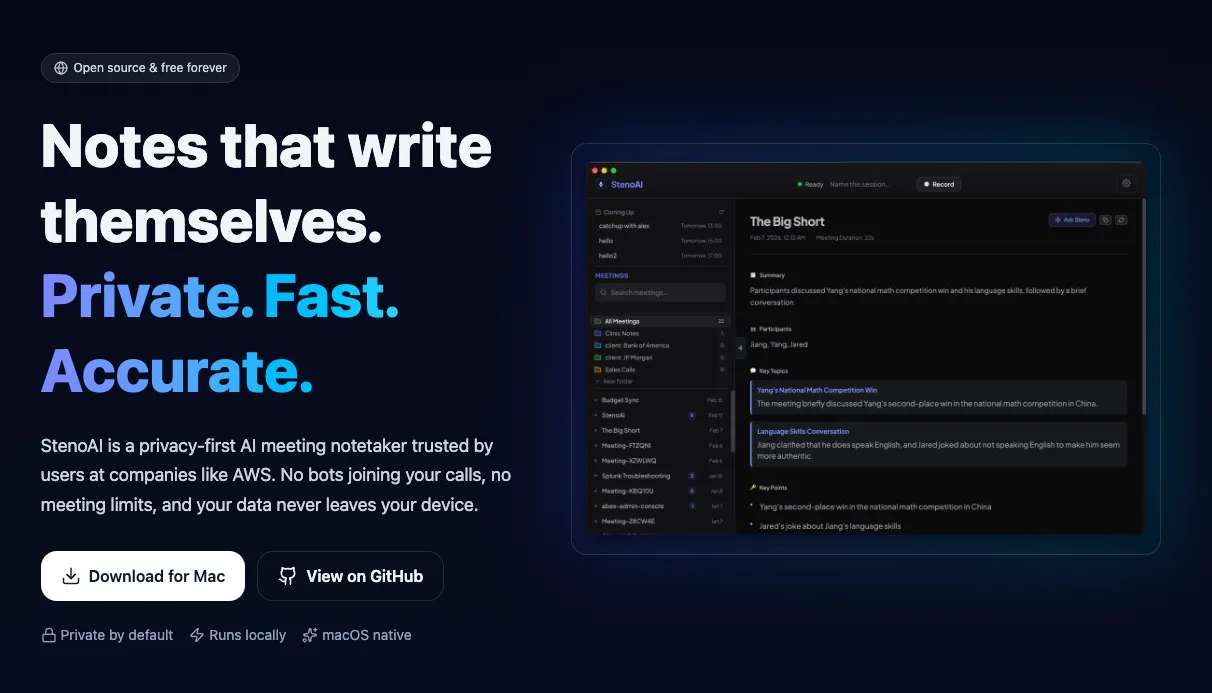
Task: Click New folder in the sidebar
Action: [618, 381]
